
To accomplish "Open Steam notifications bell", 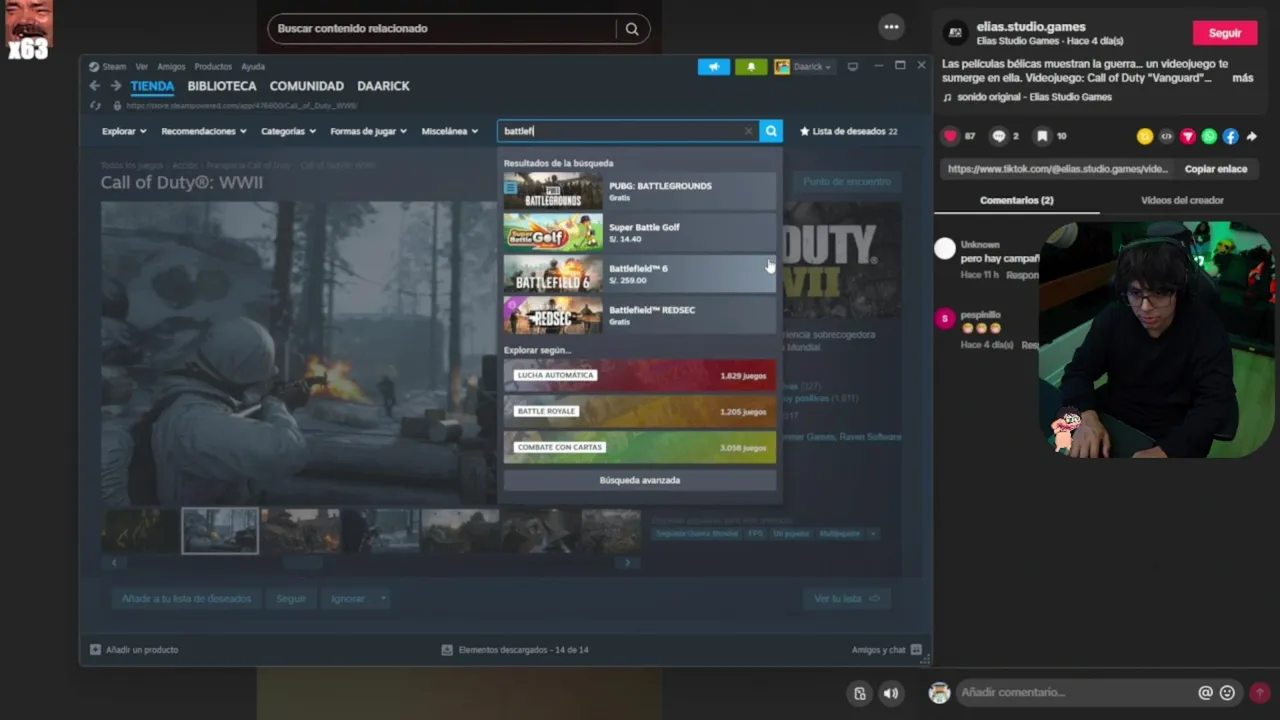I will (751, 67).
